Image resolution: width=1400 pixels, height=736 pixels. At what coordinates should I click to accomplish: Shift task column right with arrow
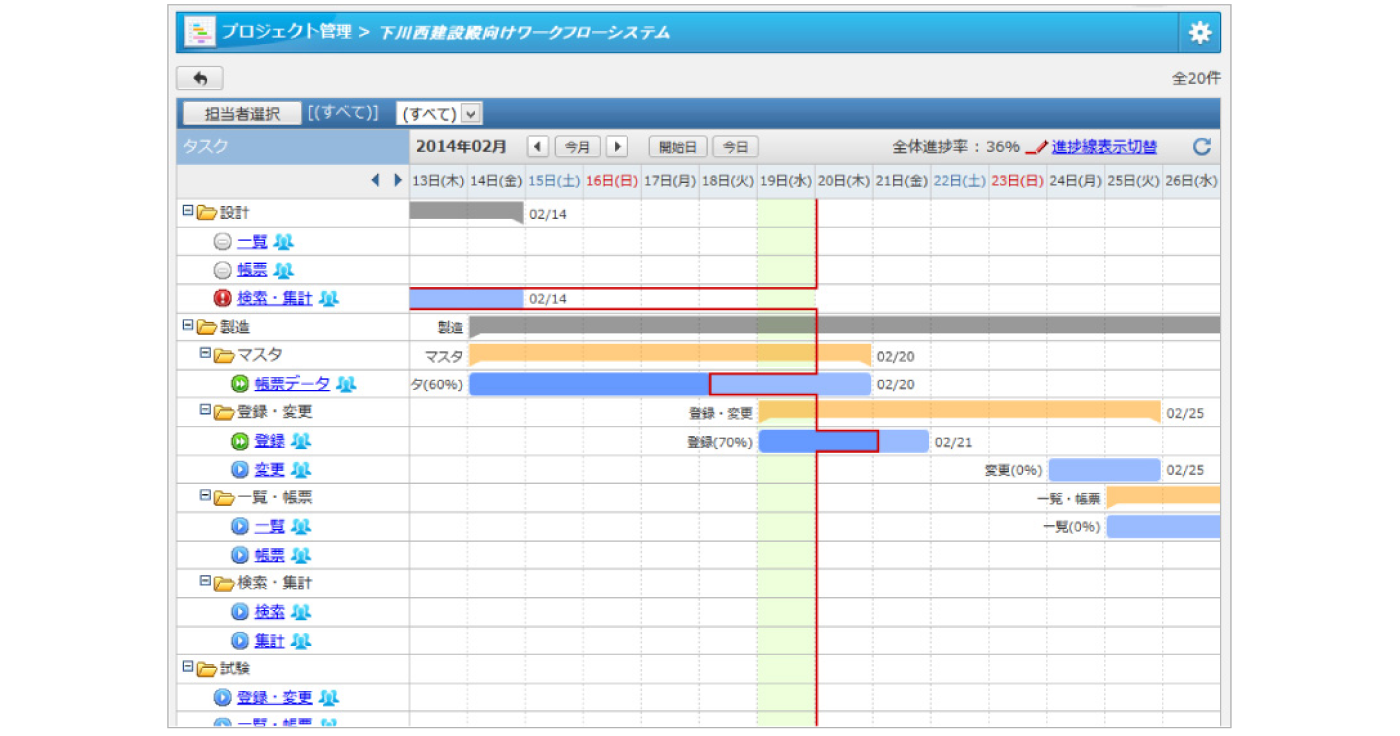[x=397, y=181]
